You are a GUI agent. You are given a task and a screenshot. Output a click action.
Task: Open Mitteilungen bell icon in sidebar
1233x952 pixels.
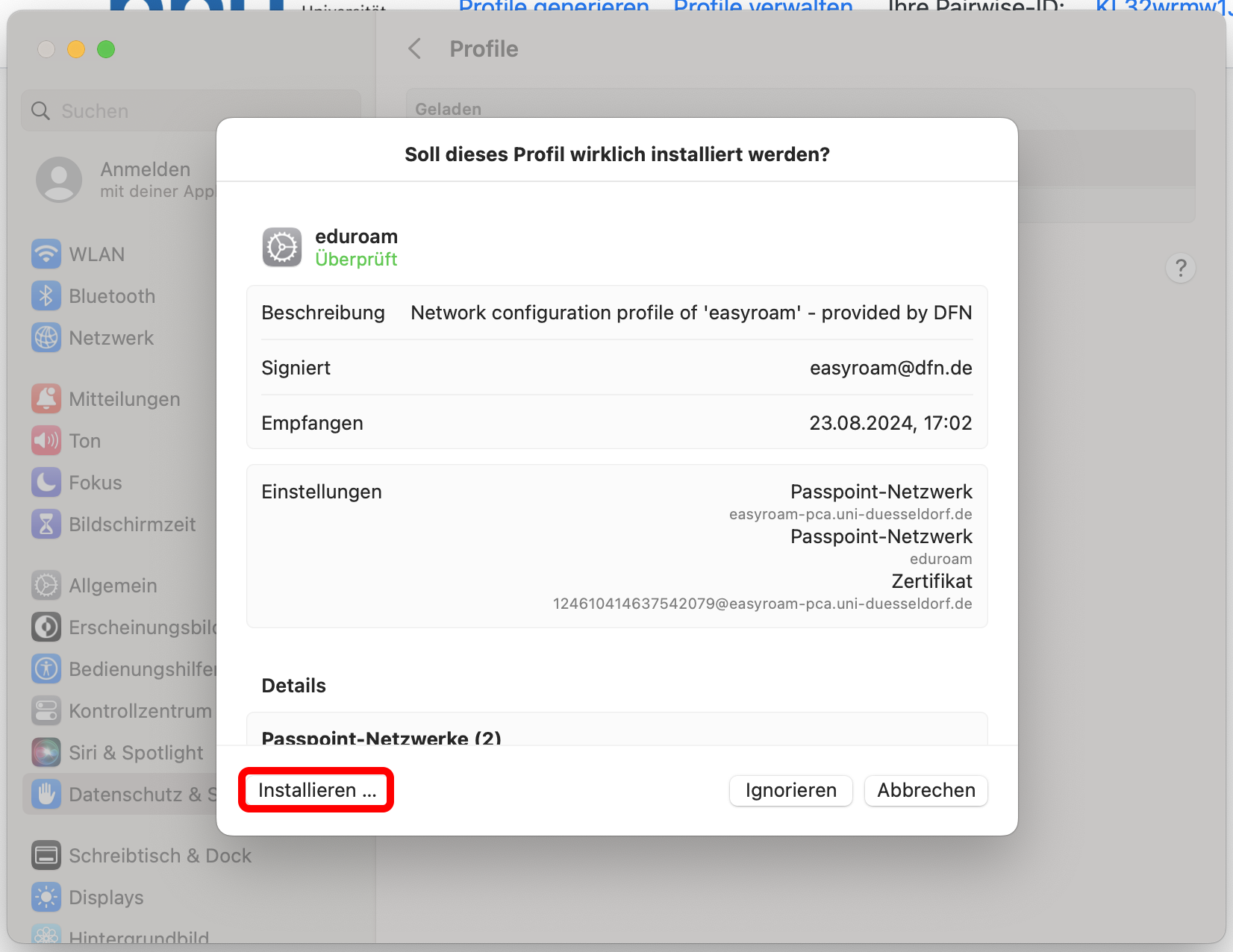point(46,399)
